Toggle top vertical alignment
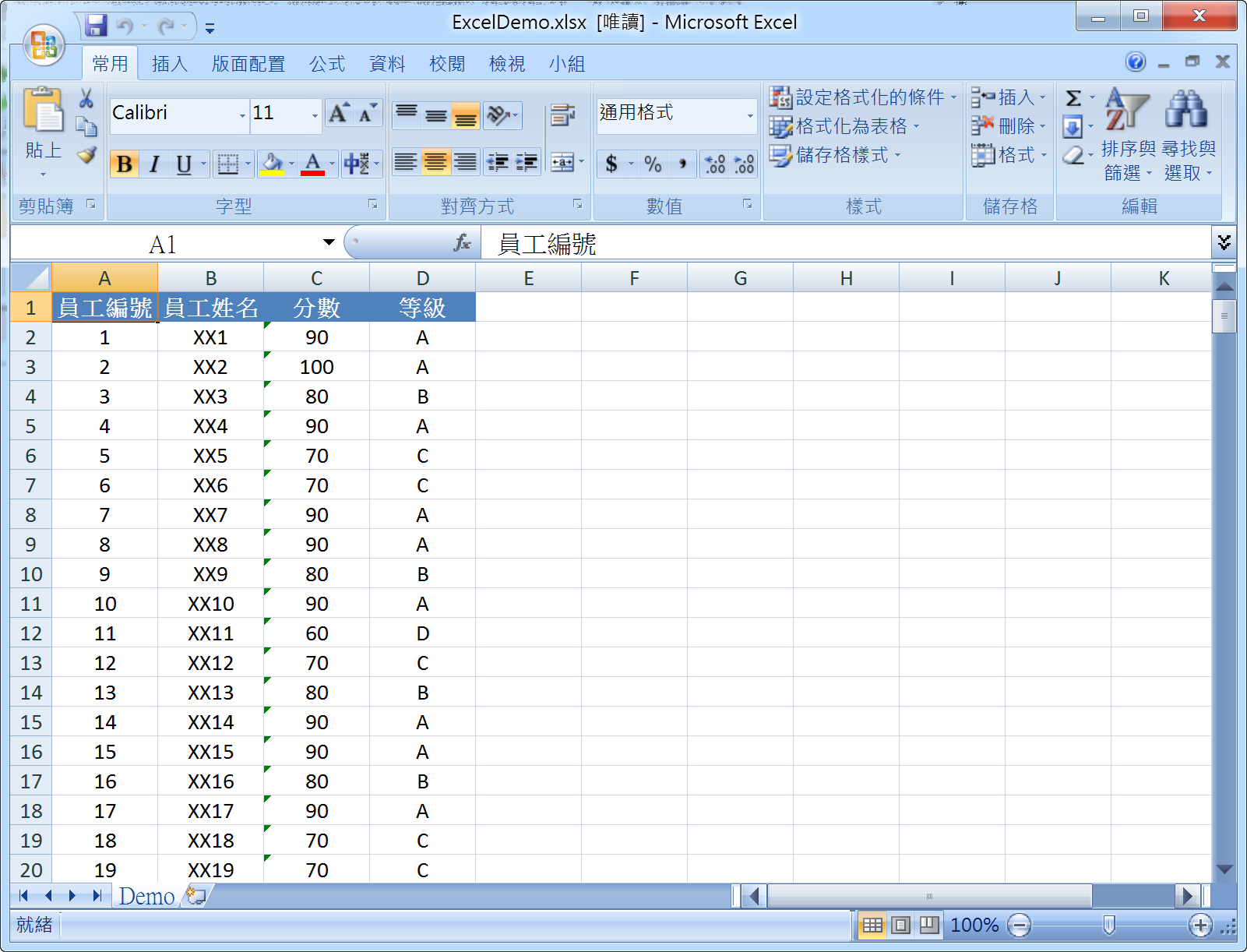The width and height of the screenshot is (1247, 952). coord(406,116)
